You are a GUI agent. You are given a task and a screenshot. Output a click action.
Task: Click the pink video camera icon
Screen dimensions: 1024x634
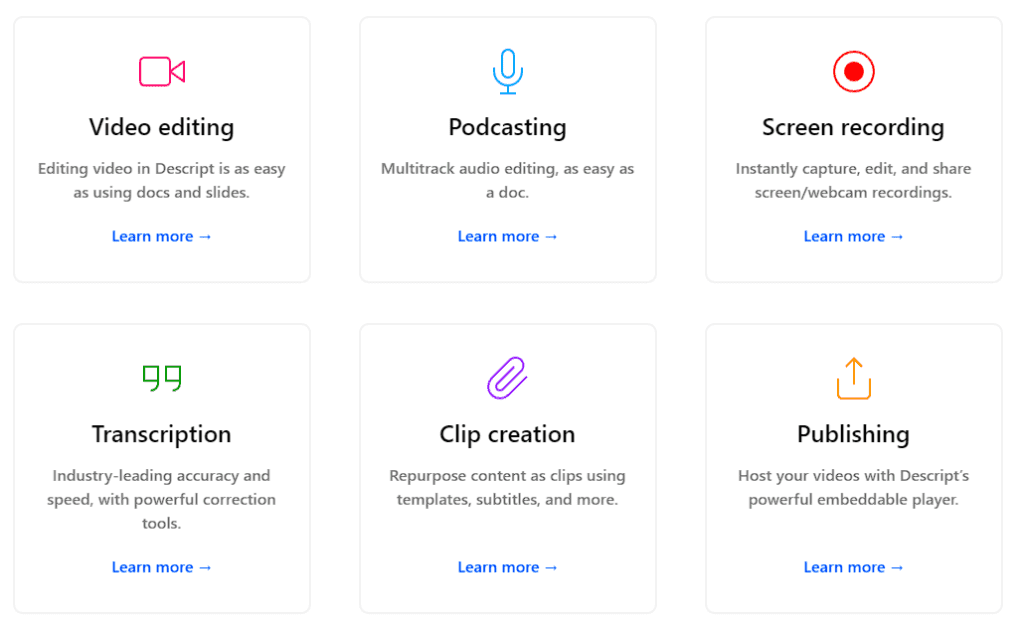(161, 70)
